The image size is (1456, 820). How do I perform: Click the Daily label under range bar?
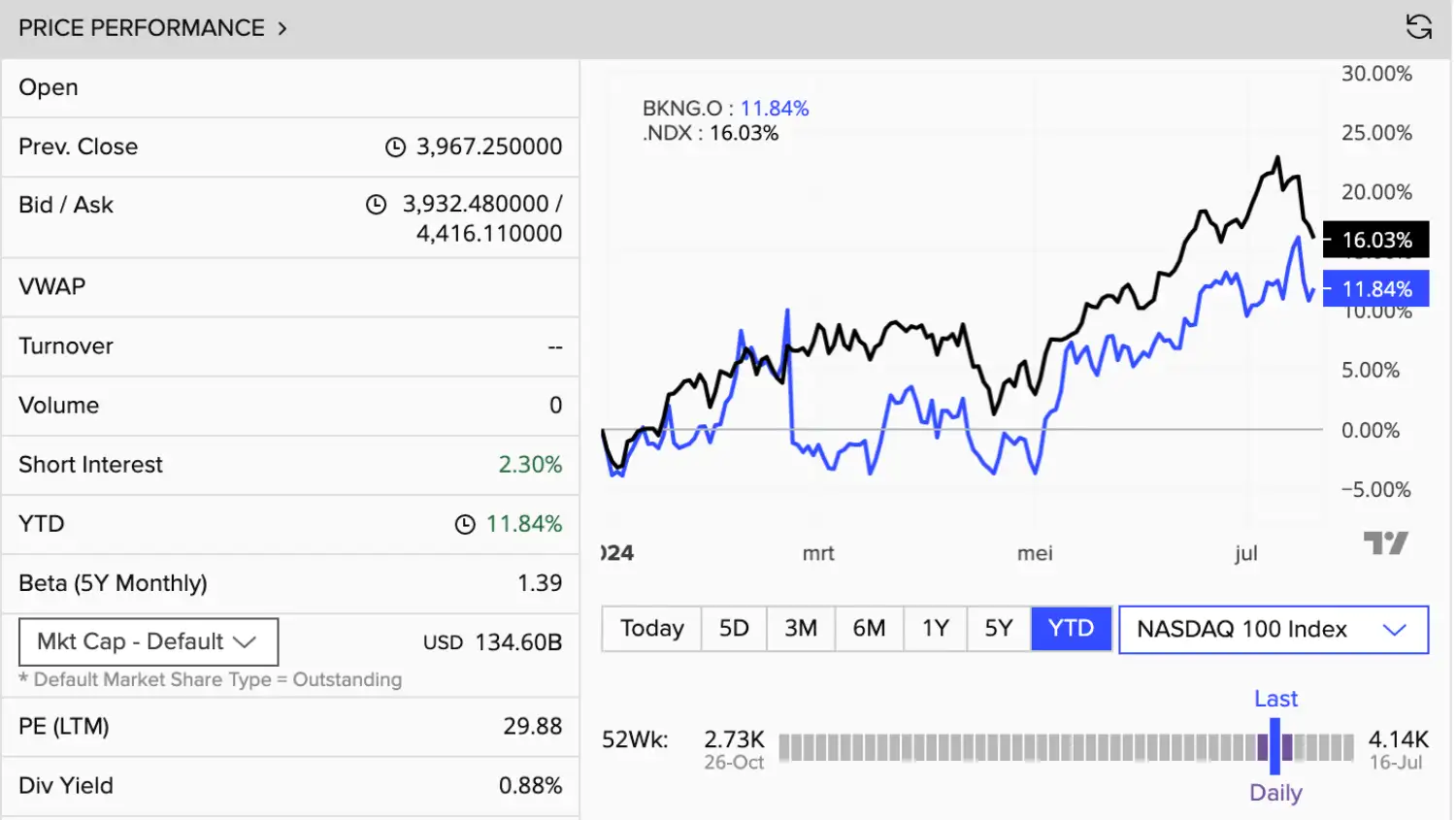(1275, 793)
